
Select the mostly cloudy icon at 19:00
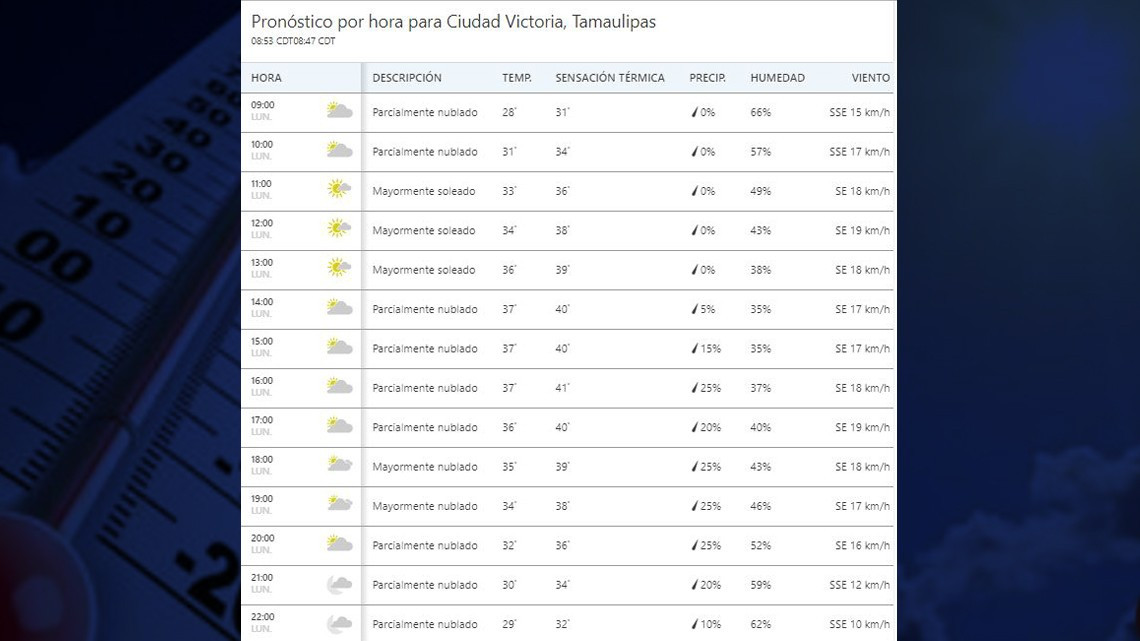[x=338, y=505]
